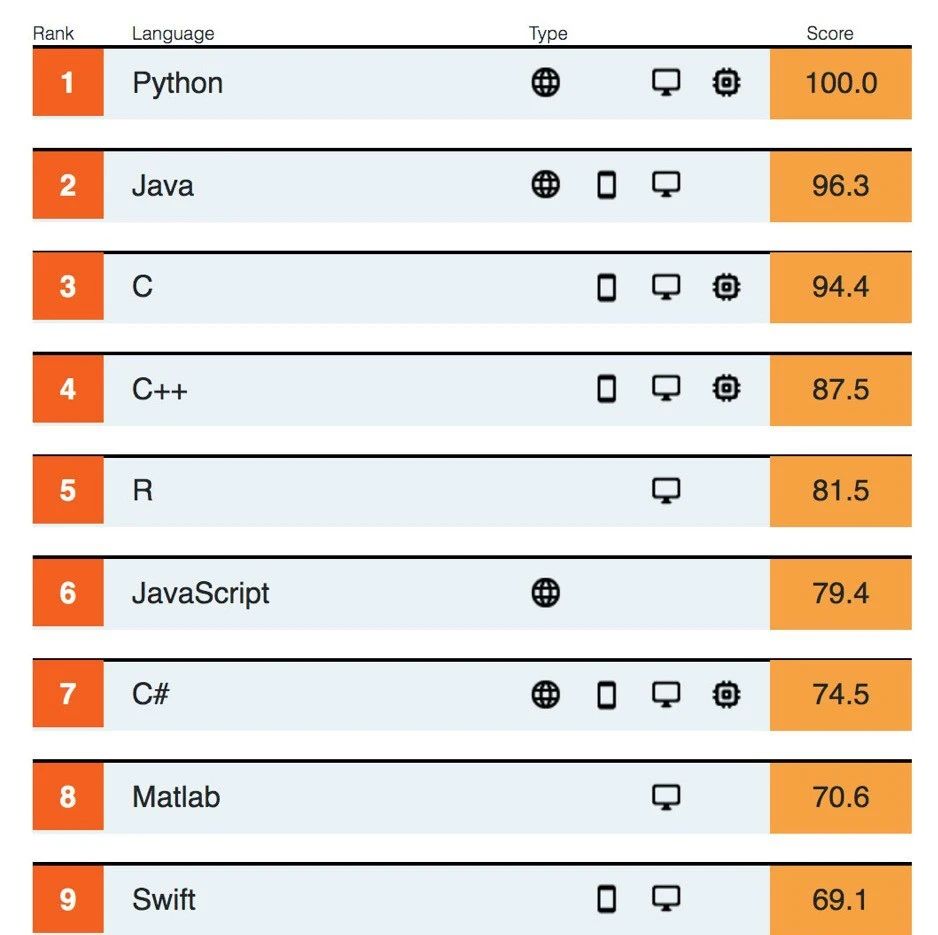Viewport: 938px width, 935px height.
Task: Click the 69.1 score cell for Swift
Action: click(840, 900)
